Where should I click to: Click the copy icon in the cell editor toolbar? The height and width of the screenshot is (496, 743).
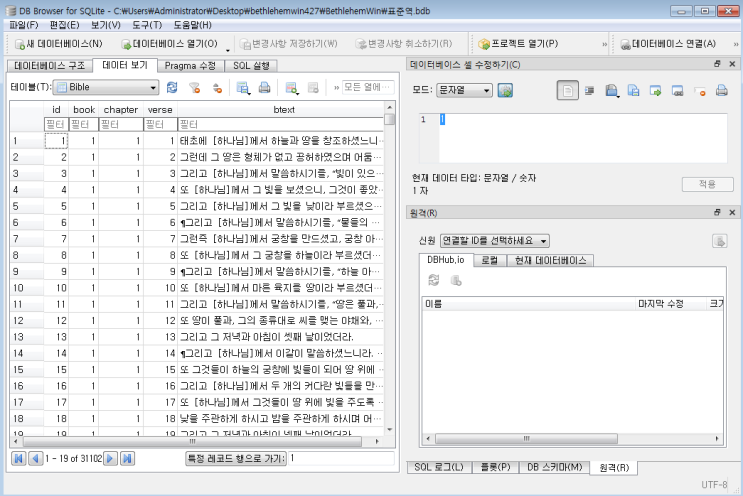(x=634, y=90)
